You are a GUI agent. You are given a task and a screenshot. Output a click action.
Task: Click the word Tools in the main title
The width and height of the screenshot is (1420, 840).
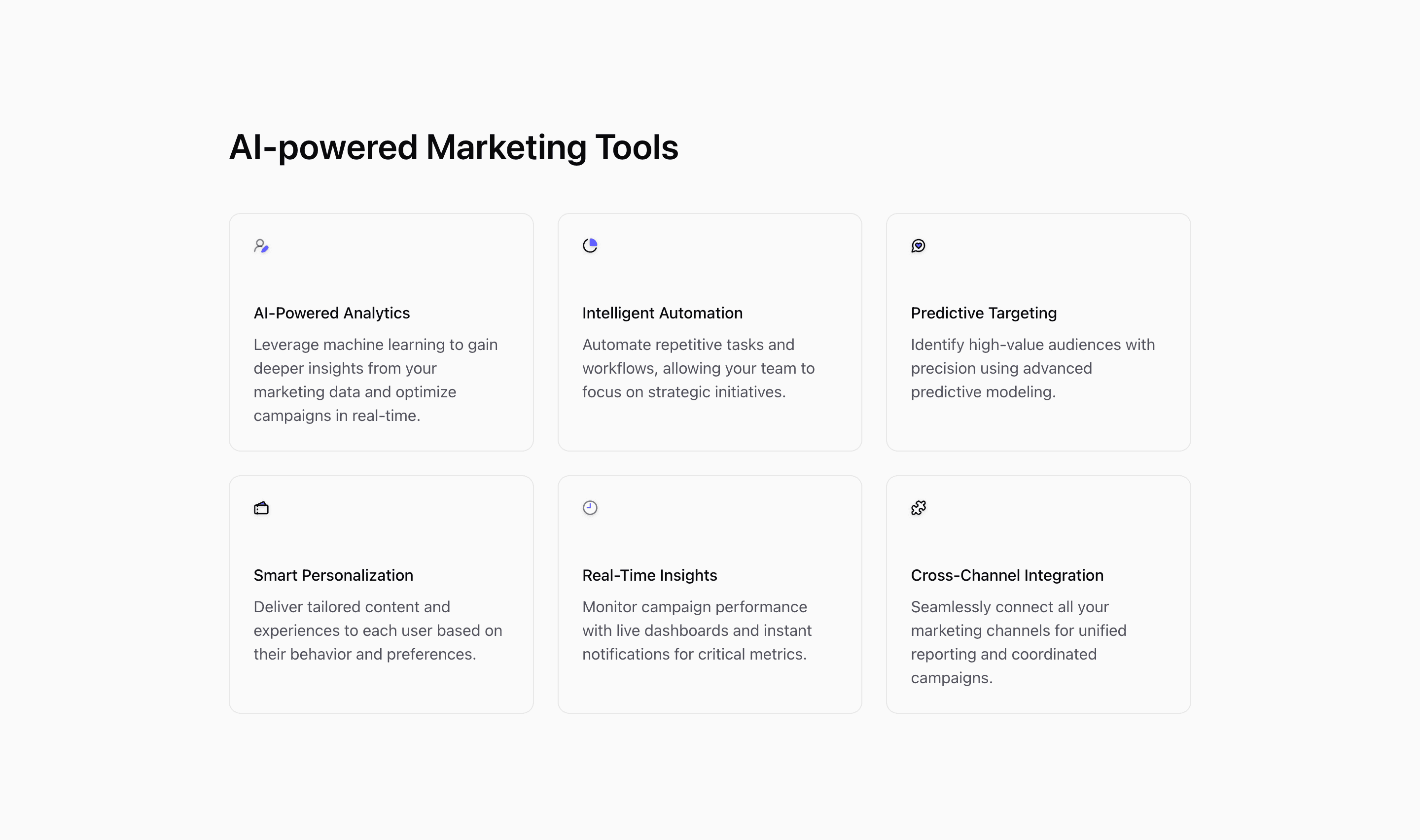[x=637, y=148]
